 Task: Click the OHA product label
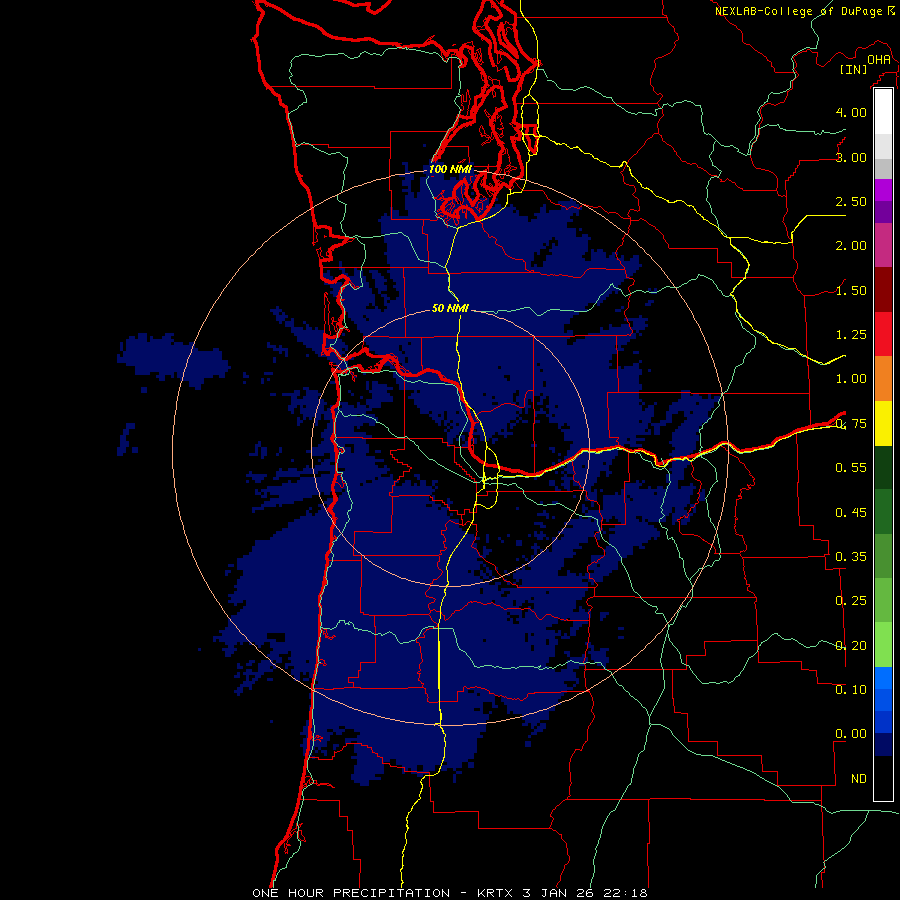[x=879, y=59]
